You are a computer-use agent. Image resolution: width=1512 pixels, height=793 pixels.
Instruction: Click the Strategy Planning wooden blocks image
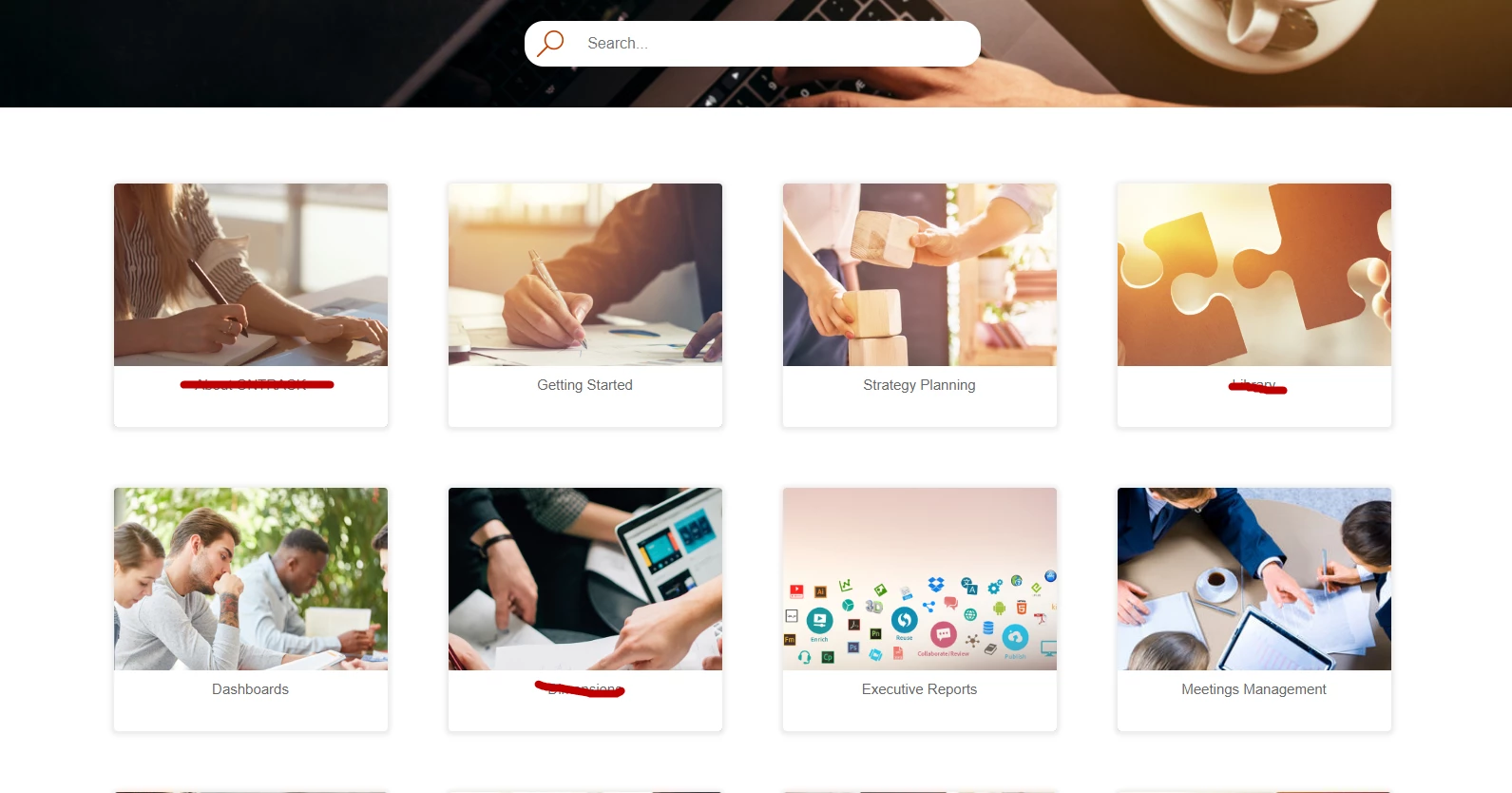[x=920, y=275]
